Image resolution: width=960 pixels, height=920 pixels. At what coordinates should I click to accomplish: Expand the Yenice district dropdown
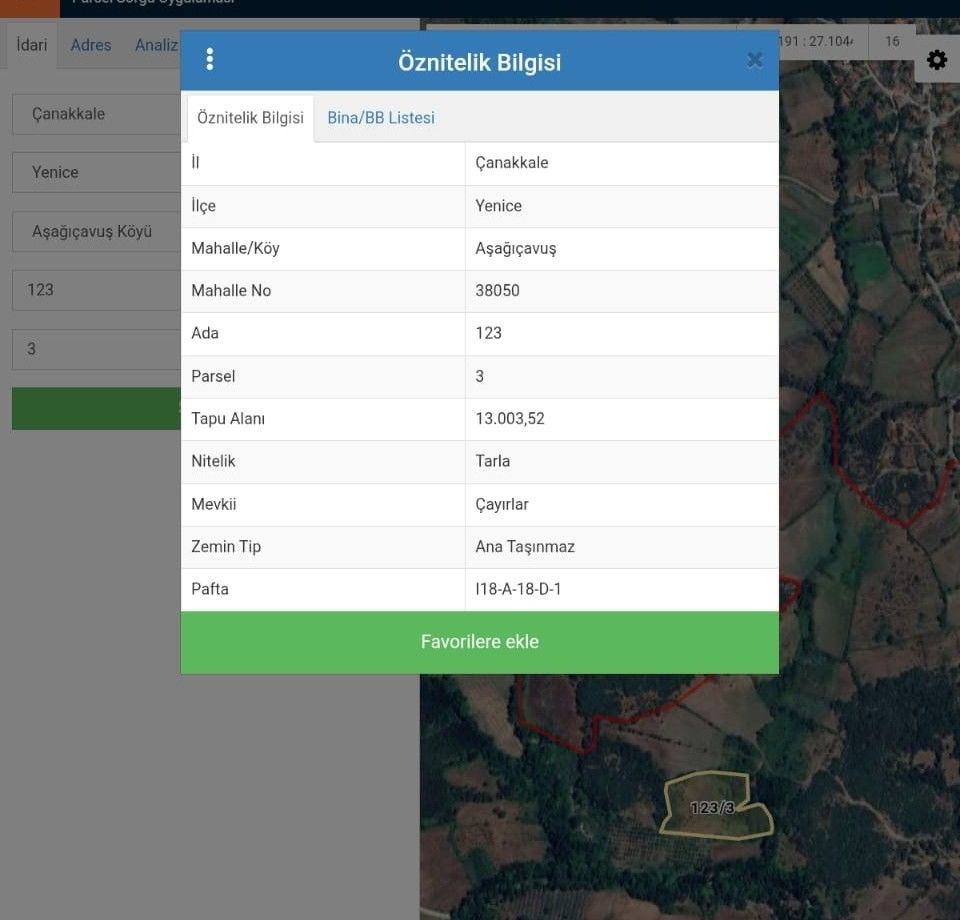point(96,172)
